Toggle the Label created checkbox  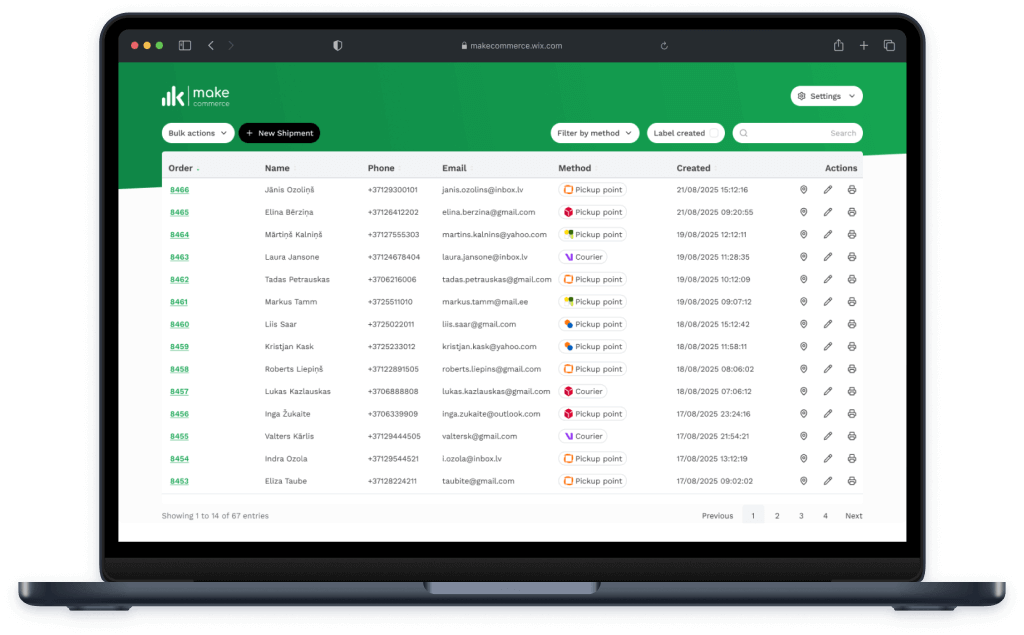tap(715, 133)
